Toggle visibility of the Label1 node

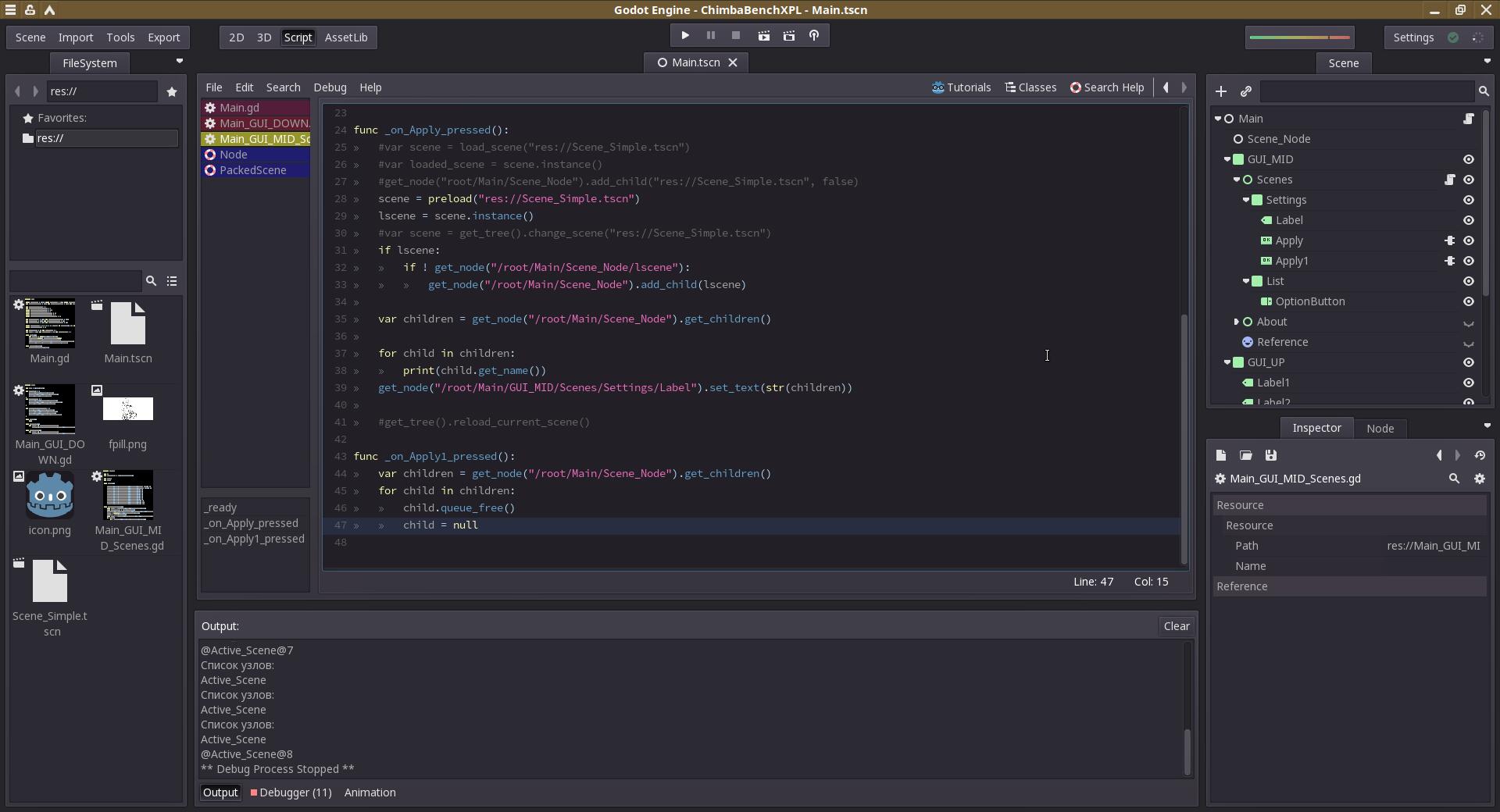click(x=1469, y=383)
